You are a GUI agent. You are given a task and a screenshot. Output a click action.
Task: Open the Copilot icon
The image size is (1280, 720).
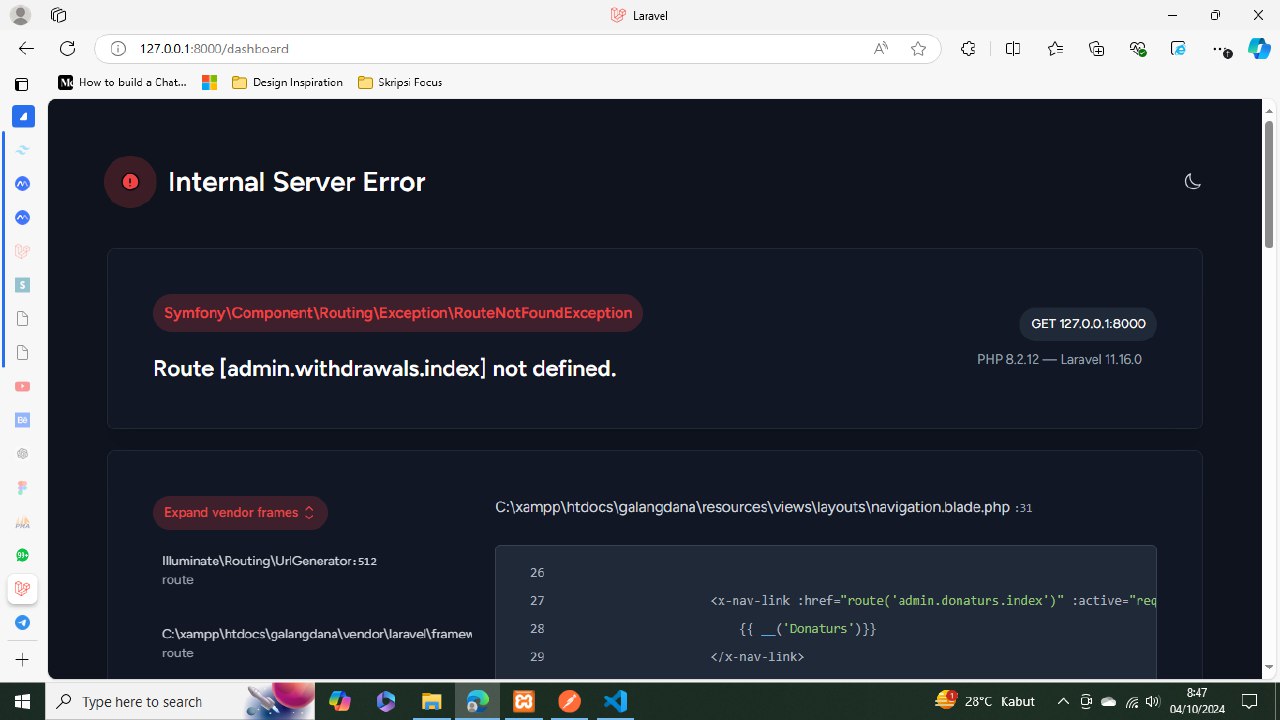coord(1259,48)
